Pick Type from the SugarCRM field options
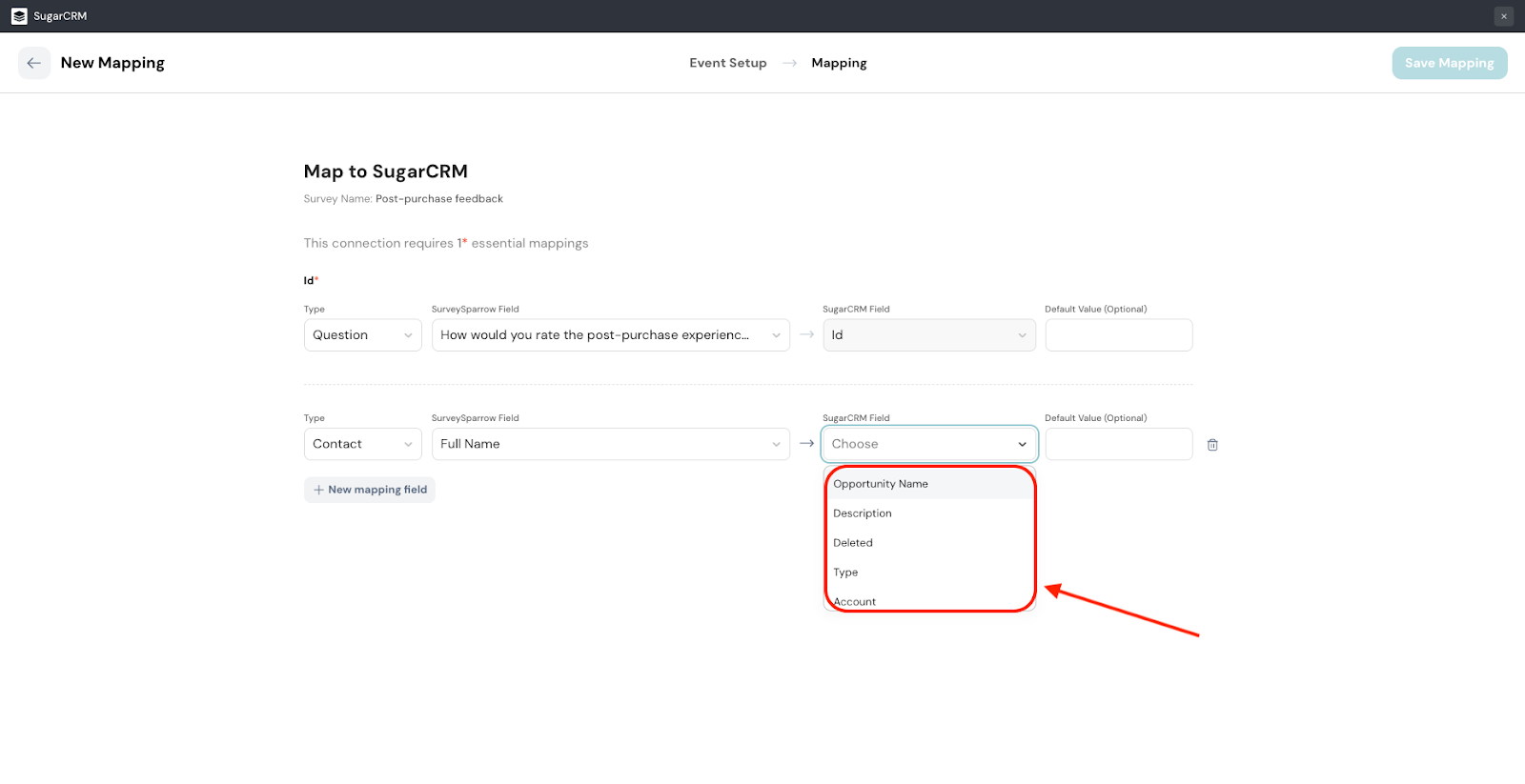1525x784 pixels. click(x=845, y=573)
